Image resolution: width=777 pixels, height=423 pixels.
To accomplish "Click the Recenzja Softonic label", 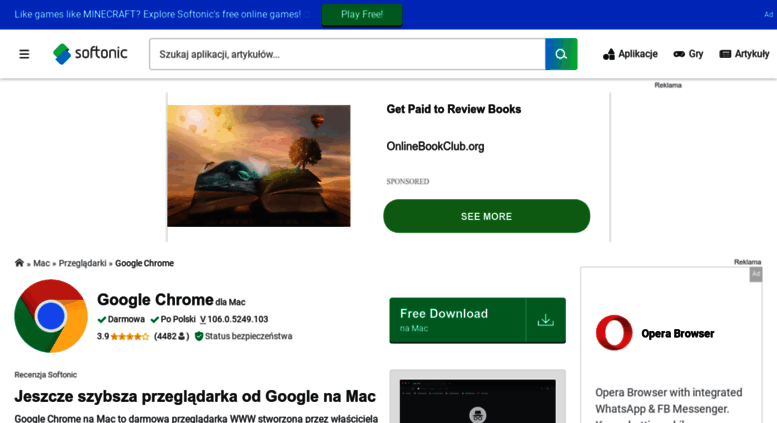I will point(46,375).
